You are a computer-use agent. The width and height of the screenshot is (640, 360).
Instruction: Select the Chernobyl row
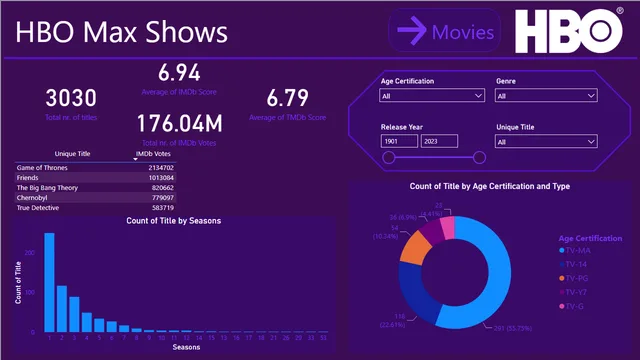tap(96, 198)
